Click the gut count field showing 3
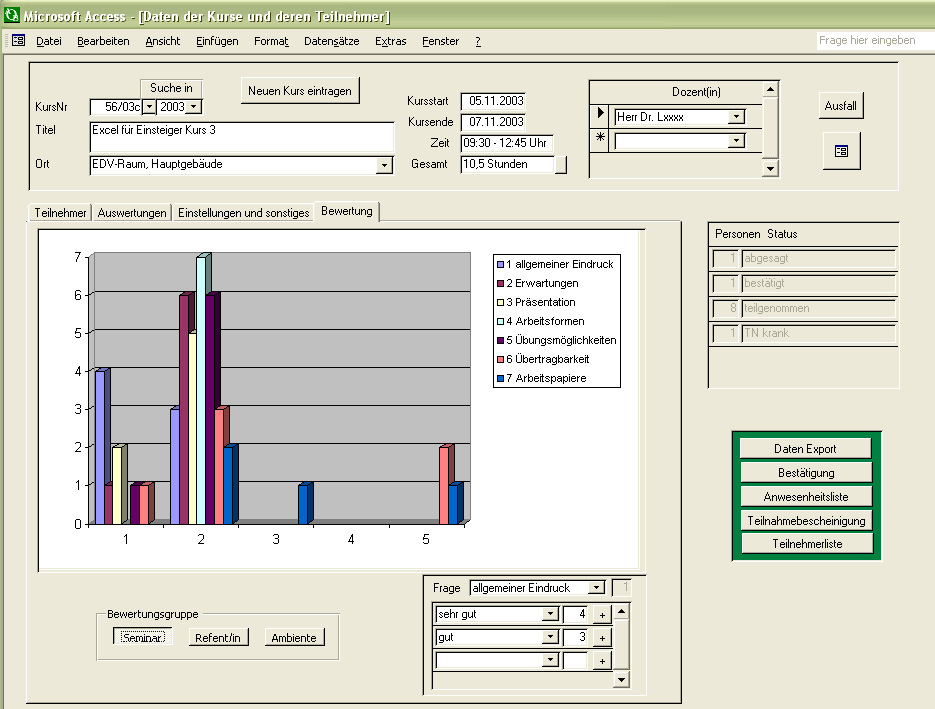Viewport: 935px width, 709px height. (x=575, y=637)
